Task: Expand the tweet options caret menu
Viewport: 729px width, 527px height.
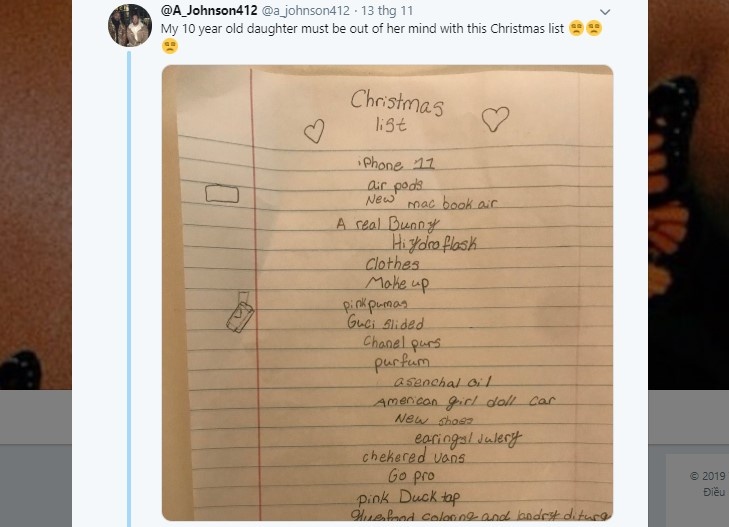Action: pos(605,11)
